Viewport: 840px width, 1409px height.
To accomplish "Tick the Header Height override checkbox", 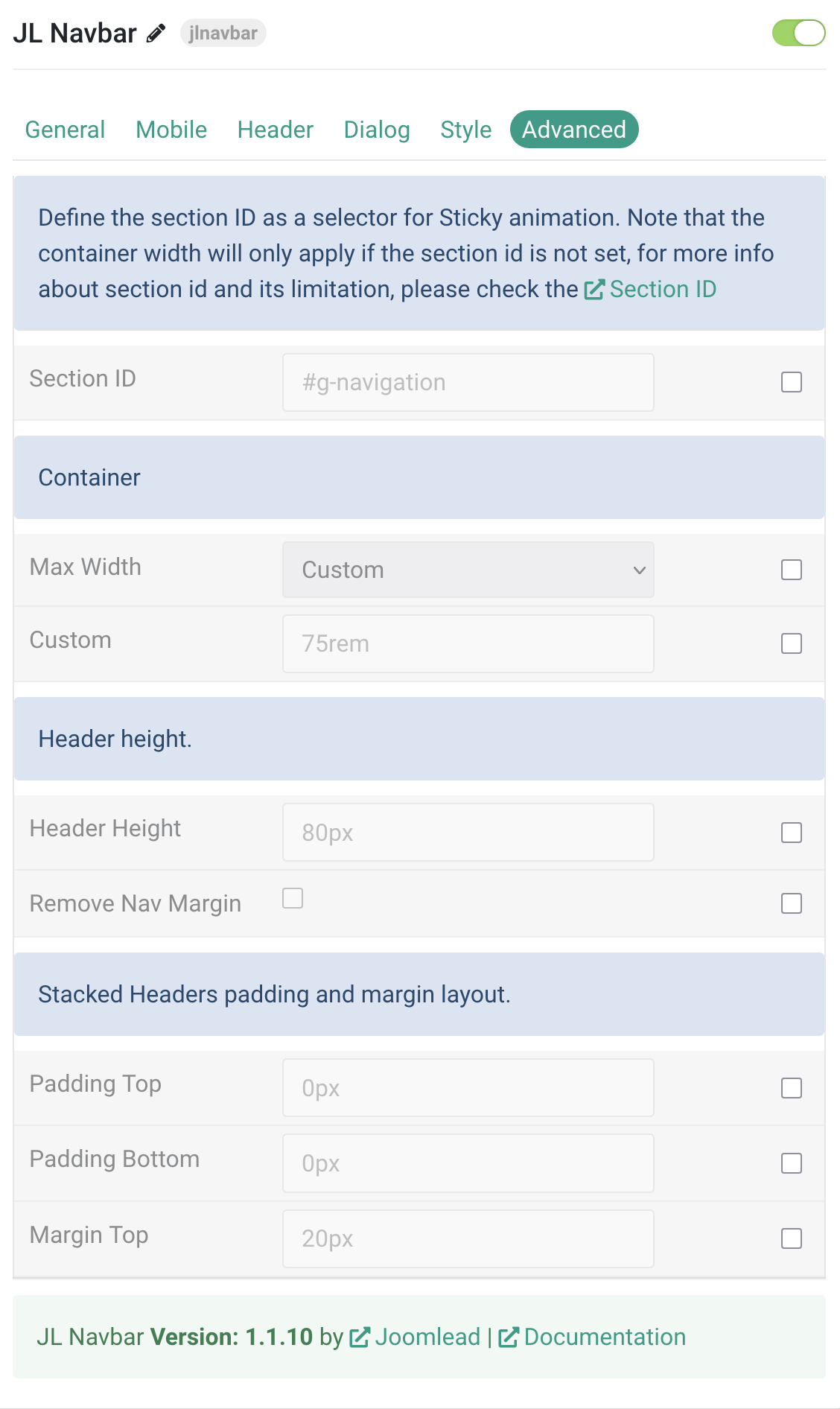I will click(x=792, y=833).
